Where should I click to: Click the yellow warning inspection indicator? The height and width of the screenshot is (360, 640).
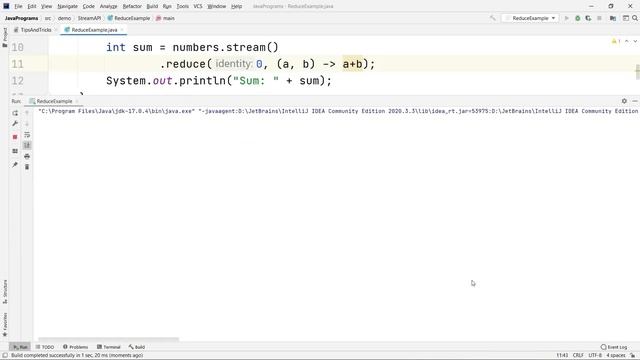pyautogui.click(x=616, y=41)
